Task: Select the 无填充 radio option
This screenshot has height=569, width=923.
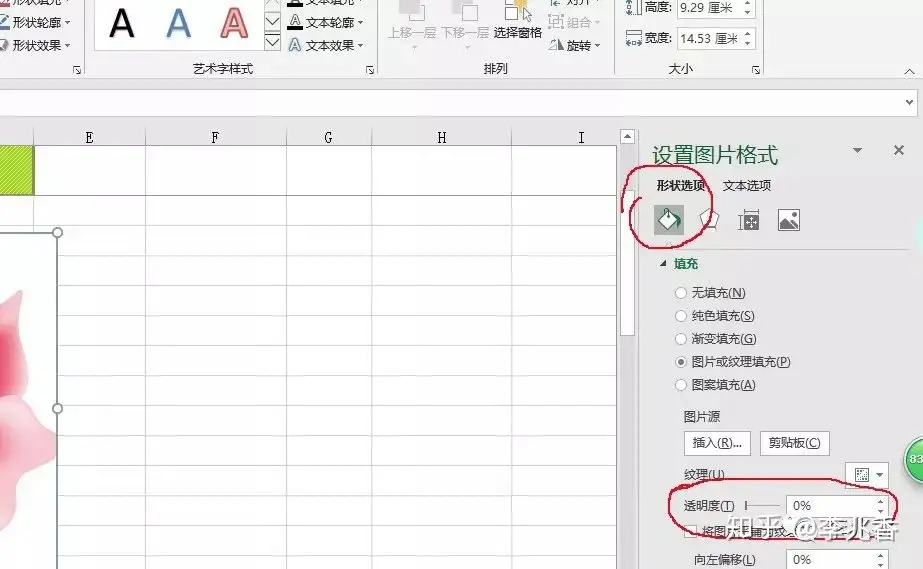Action: pyautogui.click(x=681, y=292)
